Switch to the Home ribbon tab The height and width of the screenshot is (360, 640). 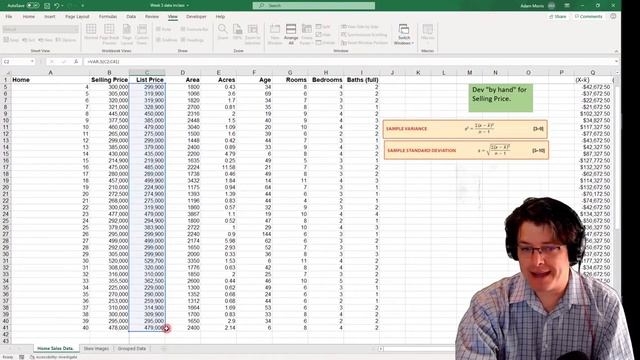point(29,17)
